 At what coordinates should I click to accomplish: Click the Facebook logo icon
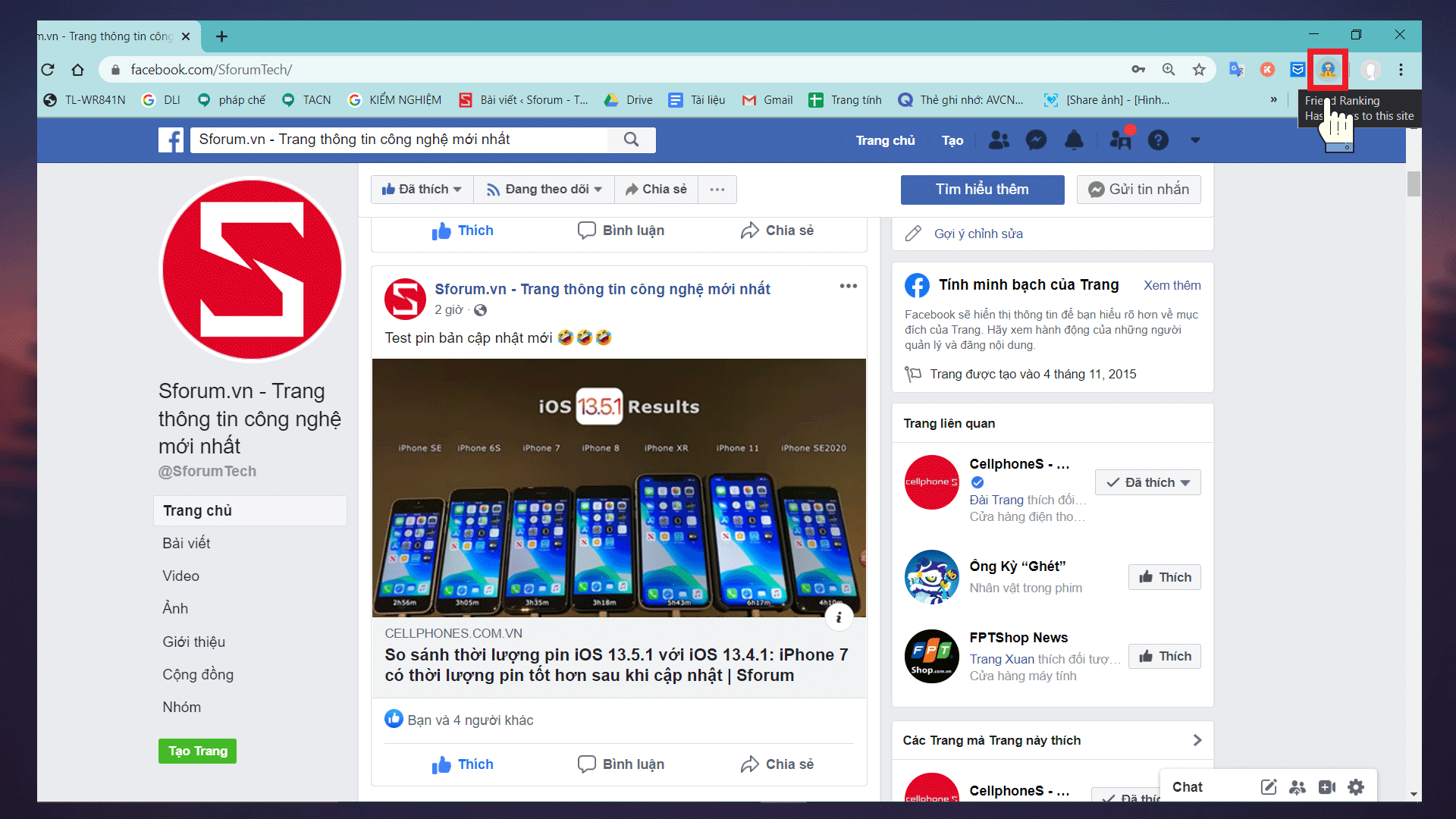[x=171, y=140]
